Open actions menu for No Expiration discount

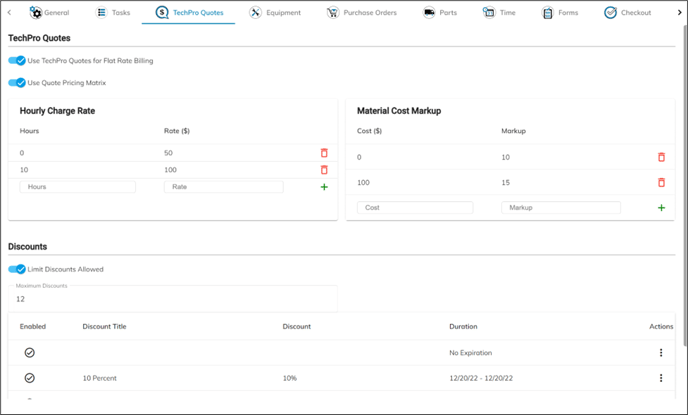(x=661, y=353)
